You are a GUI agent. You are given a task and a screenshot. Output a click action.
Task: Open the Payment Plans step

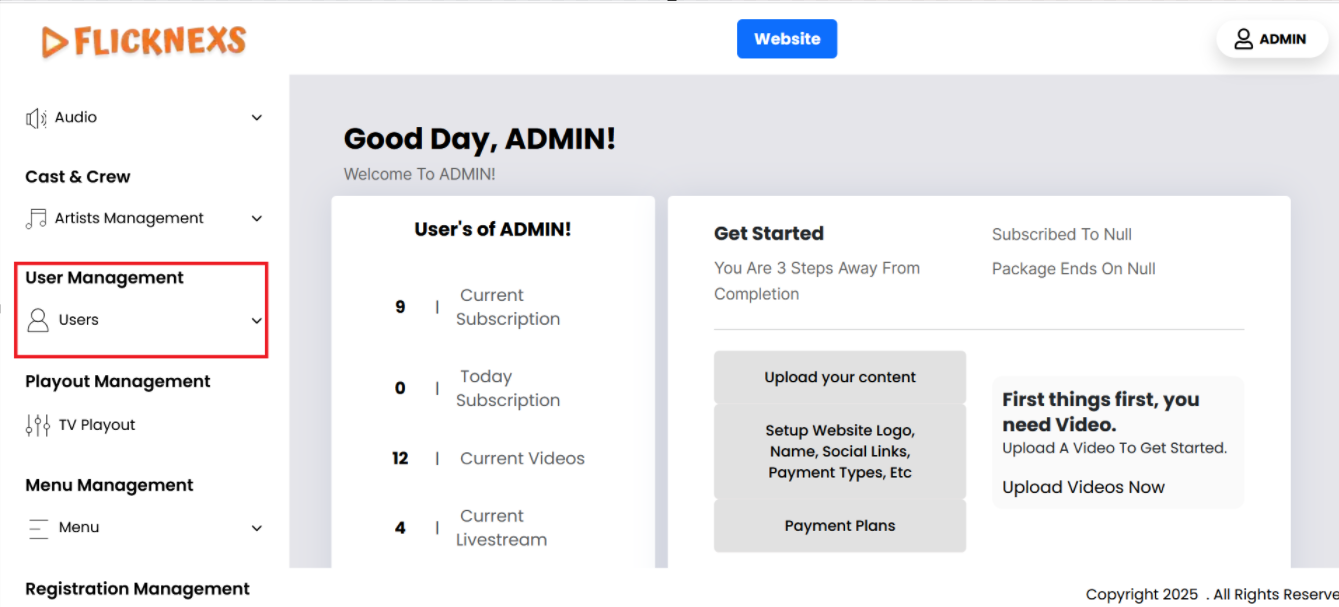[840, 526]
